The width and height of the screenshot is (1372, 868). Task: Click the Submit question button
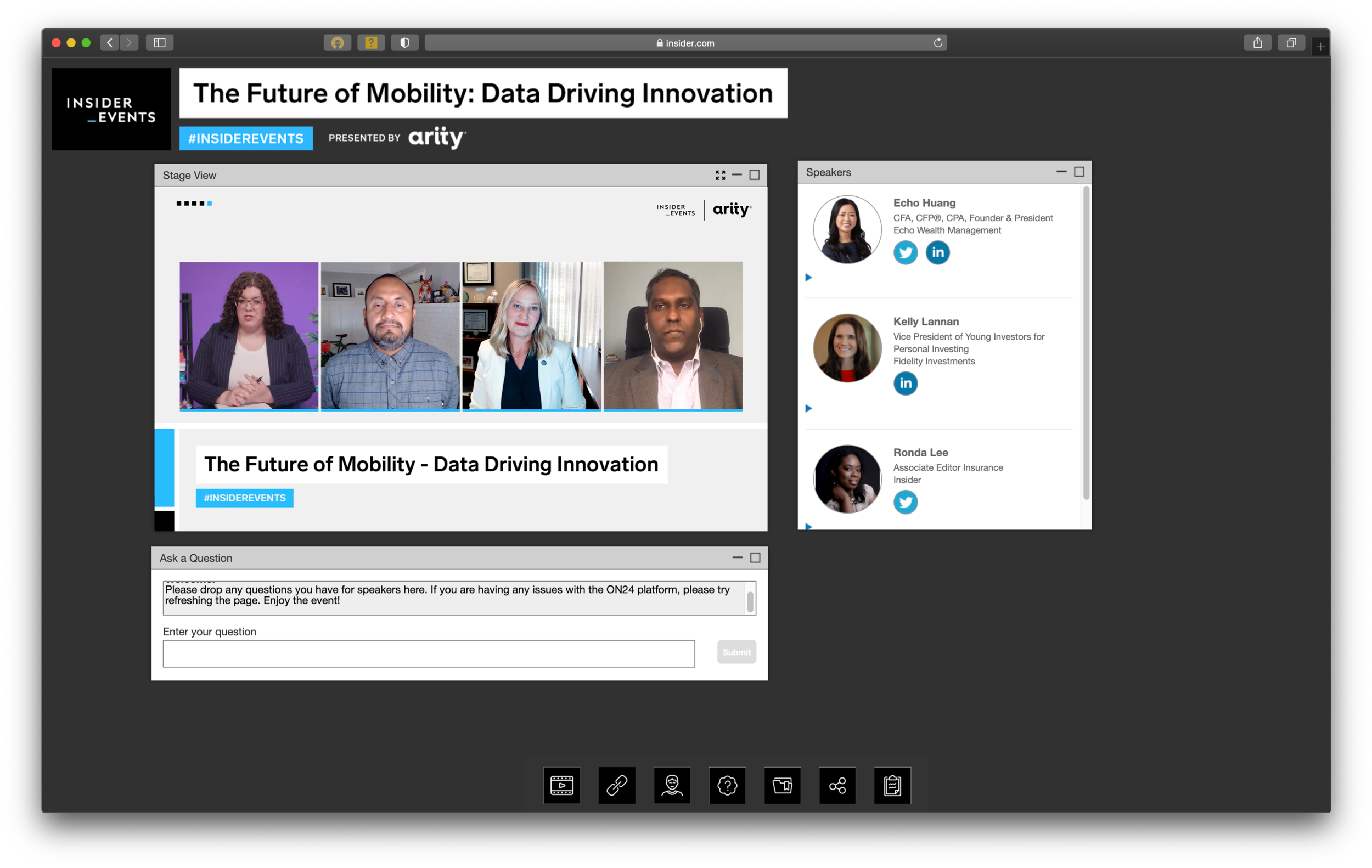(736, 652)
